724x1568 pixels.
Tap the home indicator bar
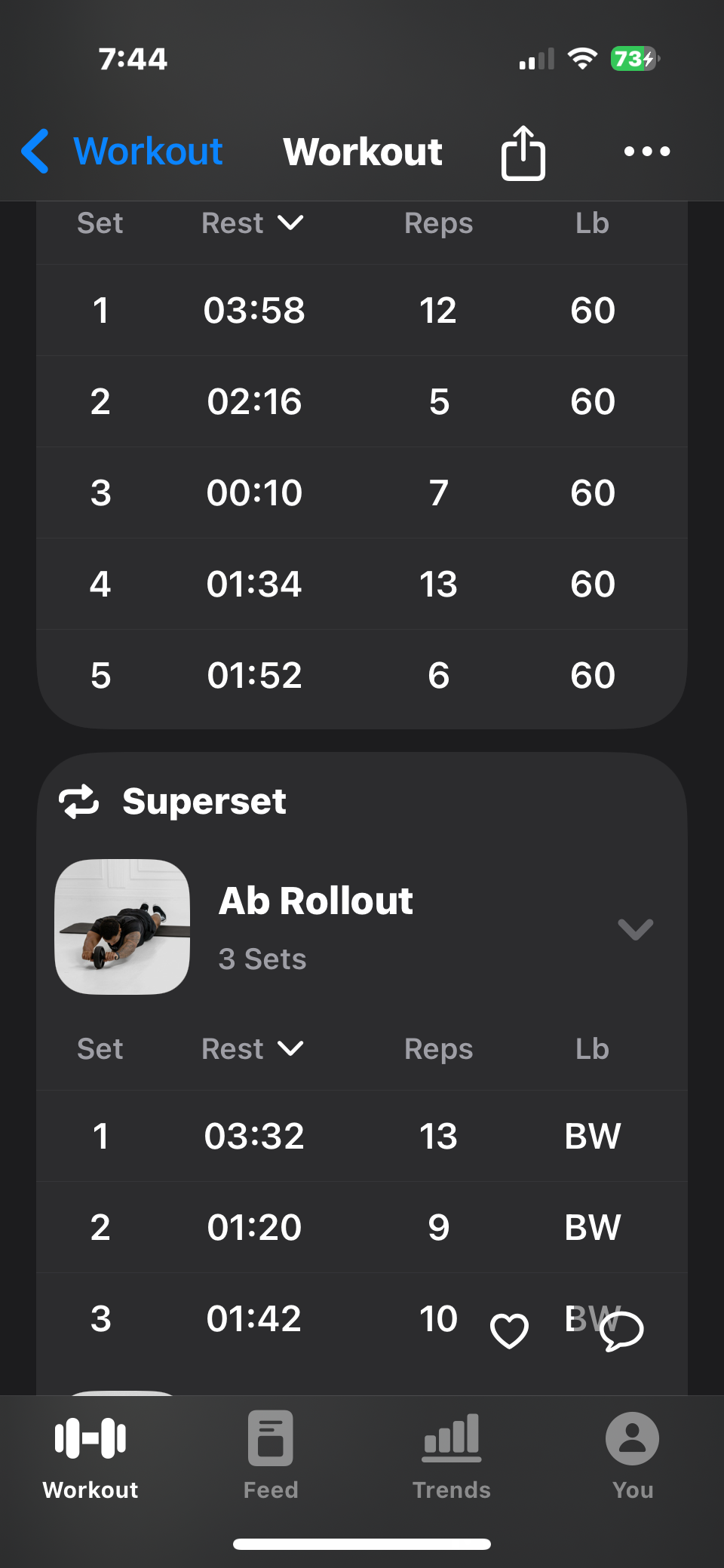[362, 1544]
